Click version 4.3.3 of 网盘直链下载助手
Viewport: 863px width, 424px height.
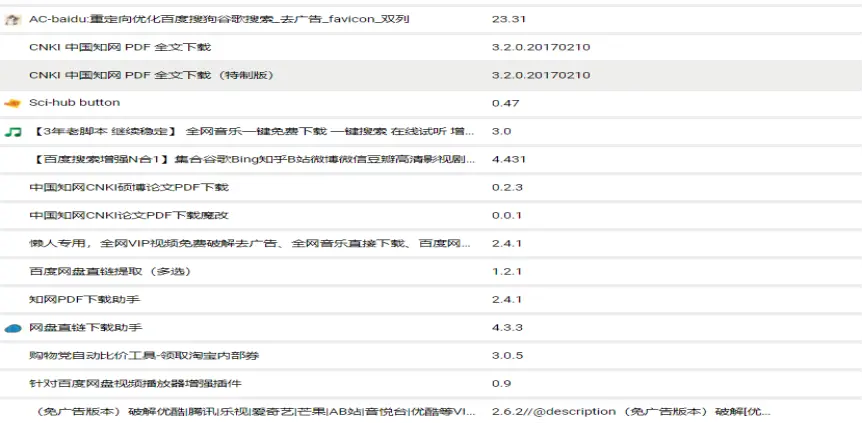(x=507, y=328)
